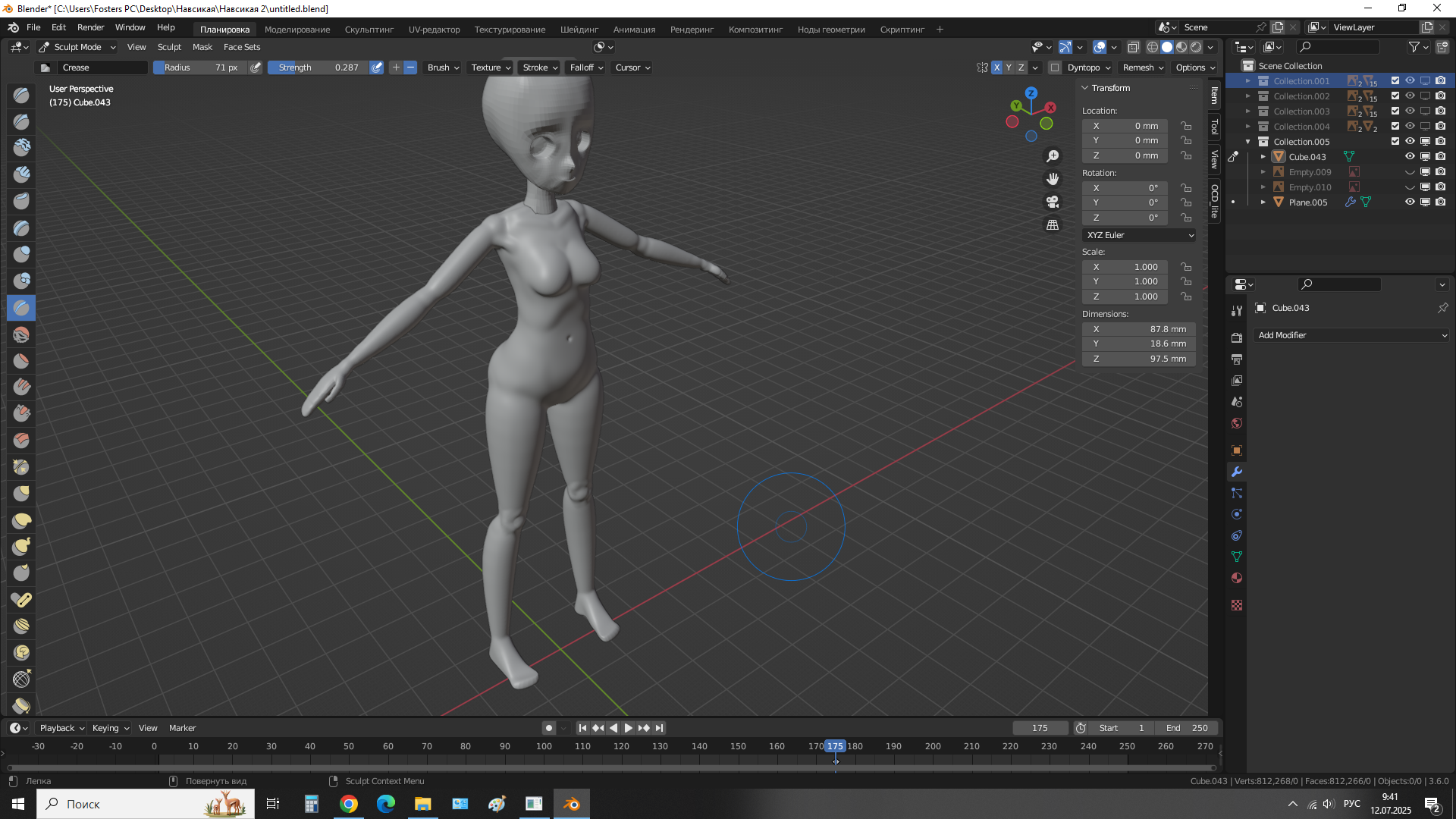
Task: Expand Collection.003 in outliner
Action: [1248, 111]
